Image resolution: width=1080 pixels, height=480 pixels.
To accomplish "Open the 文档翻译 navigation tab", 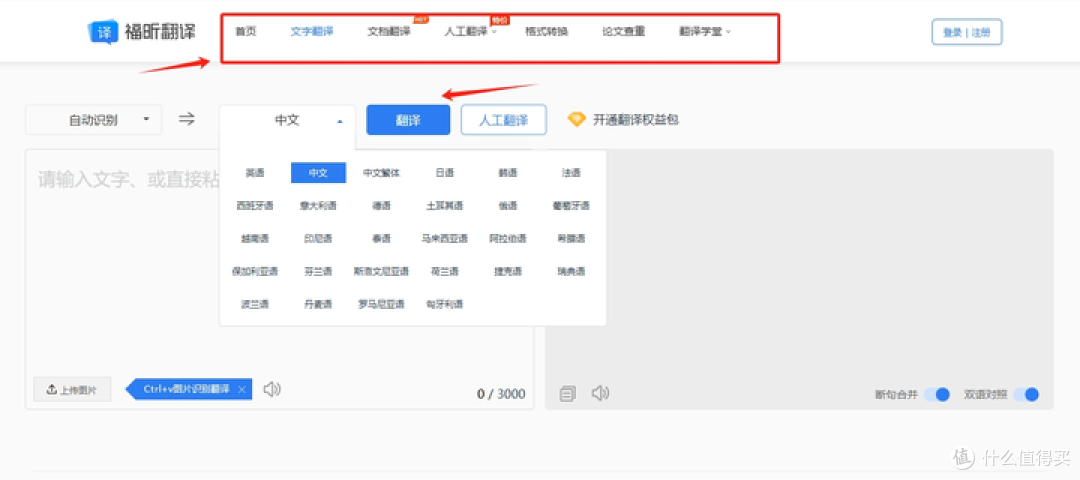I will point(389,32).
